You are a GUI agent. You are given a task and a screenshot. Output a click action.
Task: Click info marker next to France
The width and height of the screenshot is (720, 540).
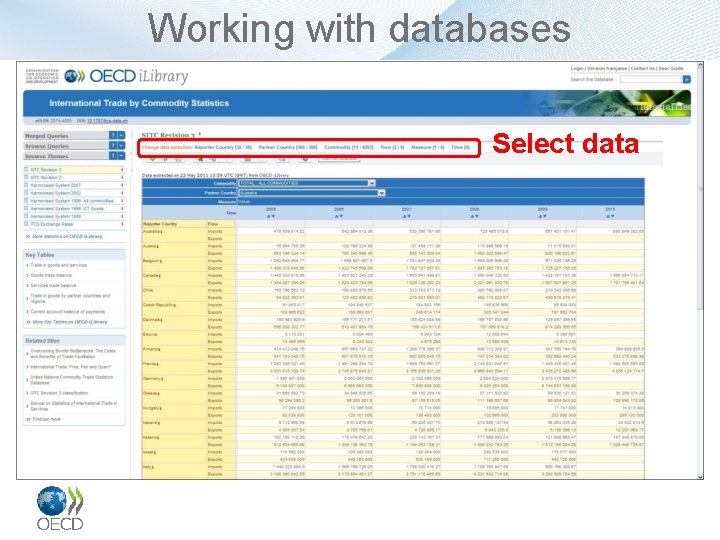click(159, 364)
